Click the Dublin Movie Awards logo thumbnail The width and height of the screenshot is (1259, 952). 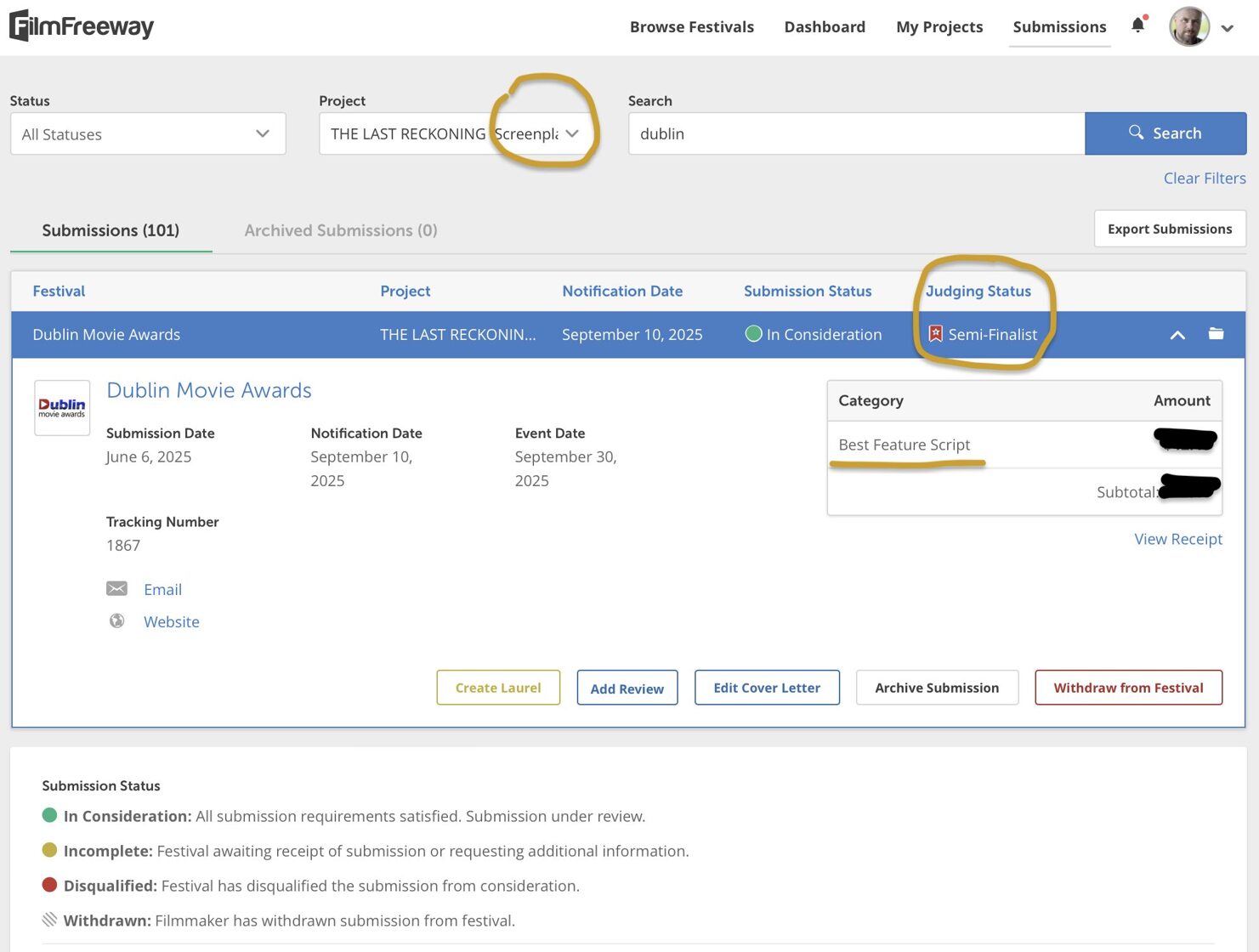[x=62, y=408]
